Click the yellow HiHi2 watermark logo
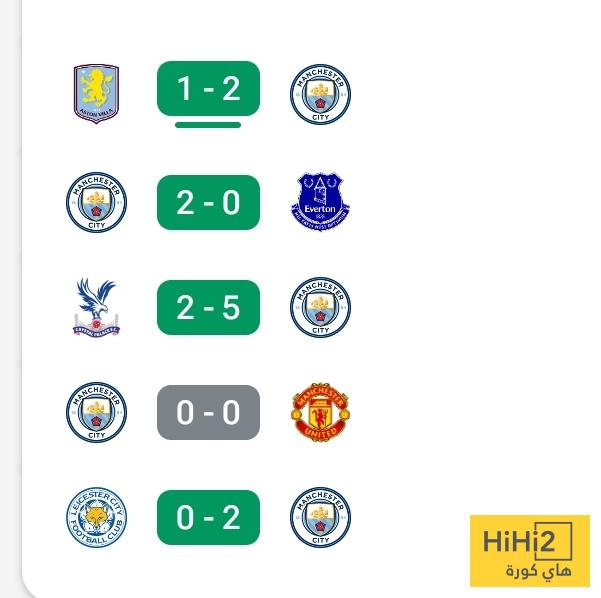 pyautogui.click(x=529, y=550)
